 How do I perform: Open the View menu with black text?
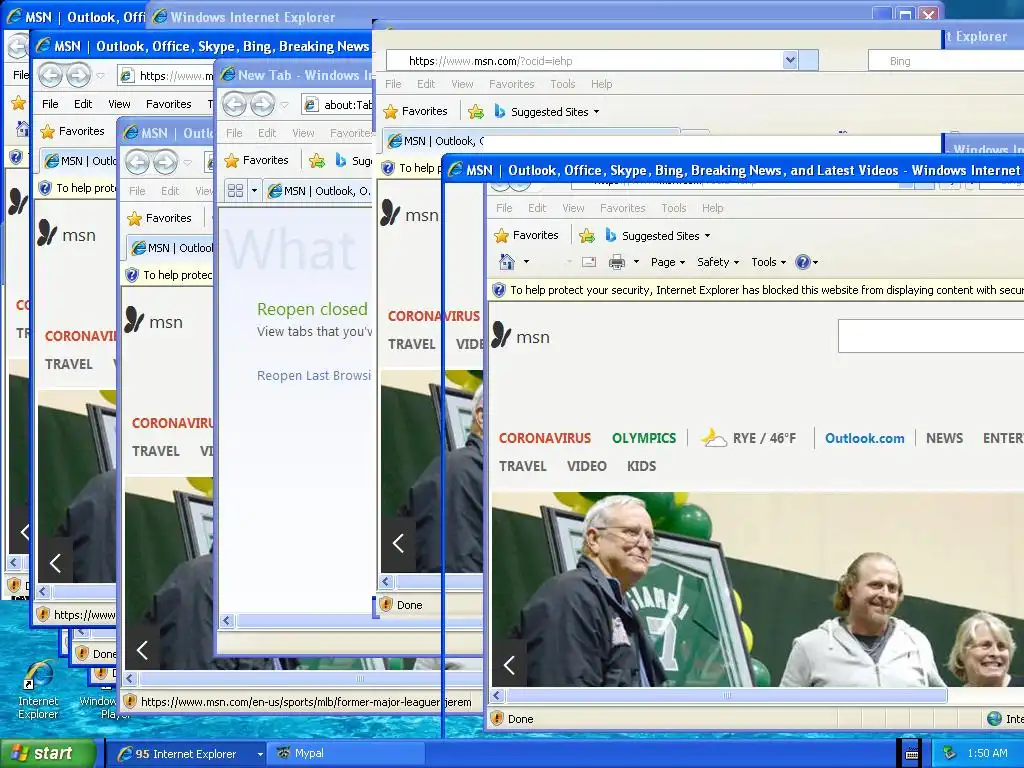point(119,104)
